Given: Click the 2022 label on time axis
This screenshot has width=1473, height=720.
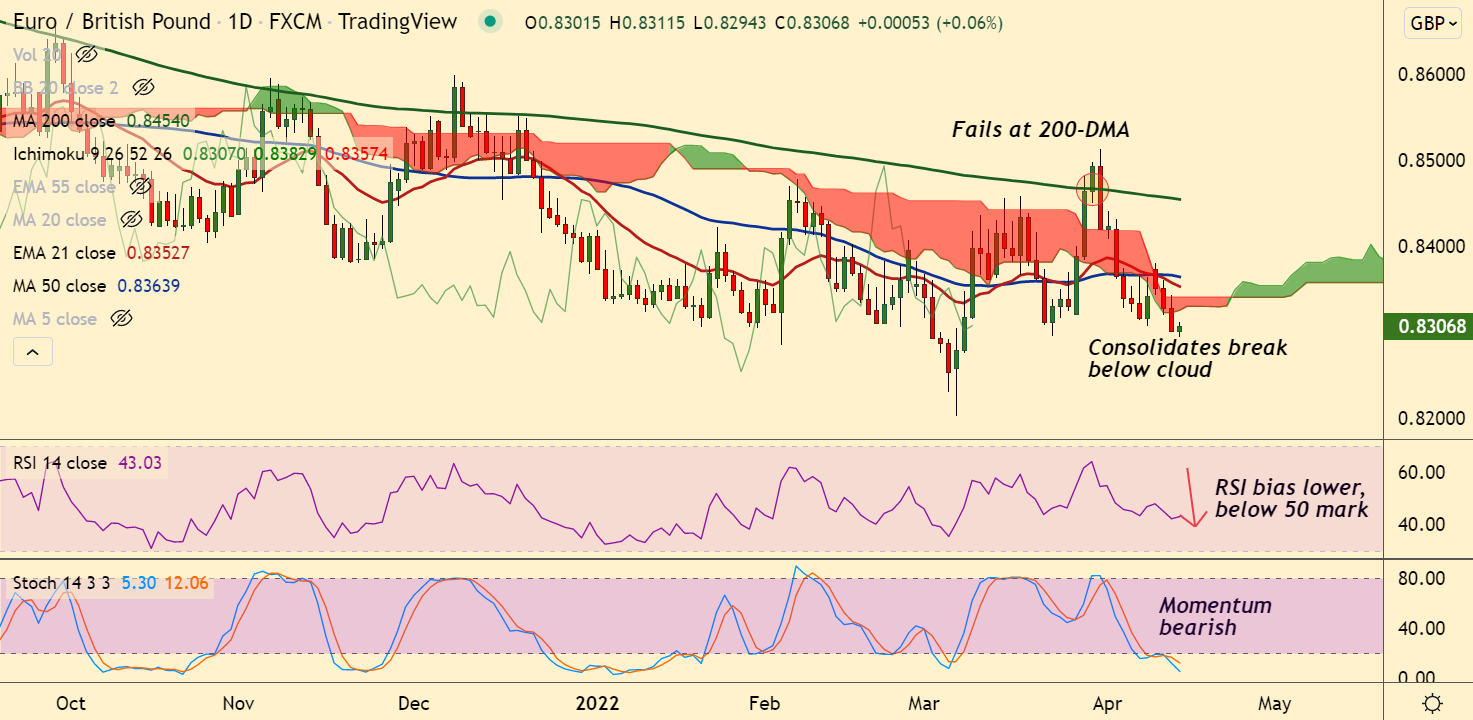Looking at the screenshot, I should [599, 702].
